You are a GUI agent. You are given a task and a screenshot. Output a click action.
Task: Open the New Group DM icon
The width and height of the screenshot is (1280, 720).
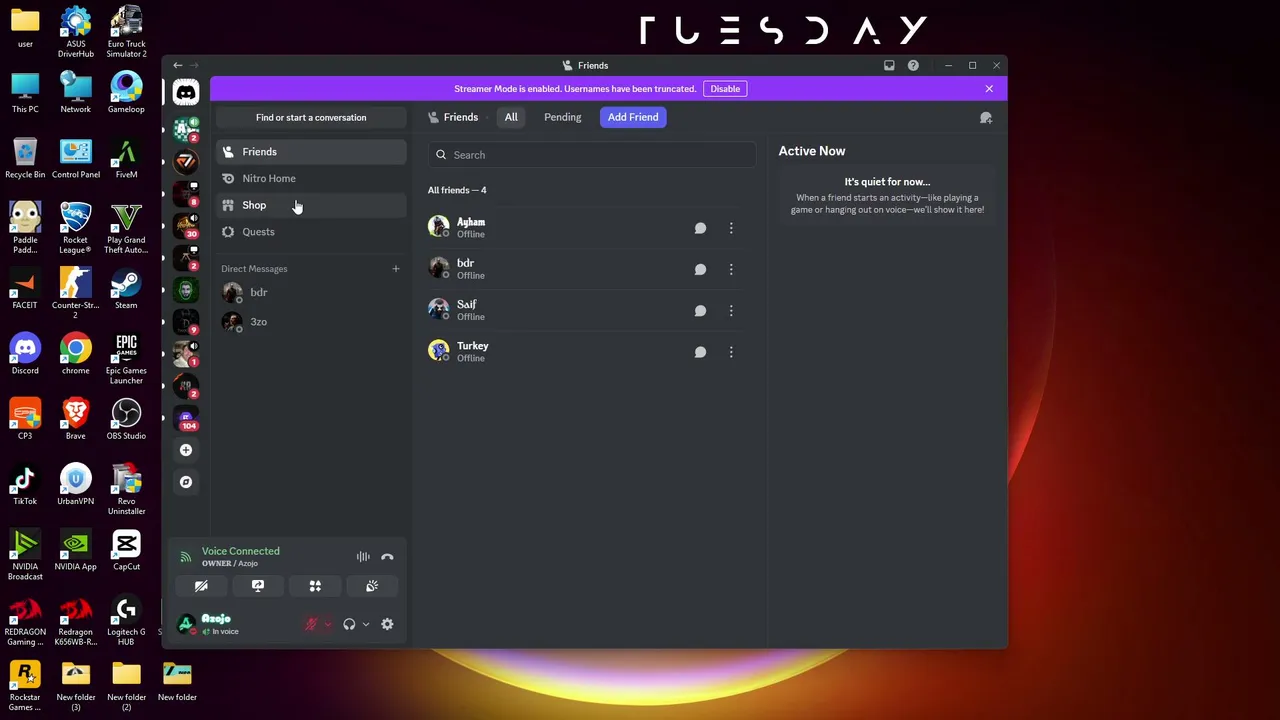pyautogui.click(x=985, y=118)
